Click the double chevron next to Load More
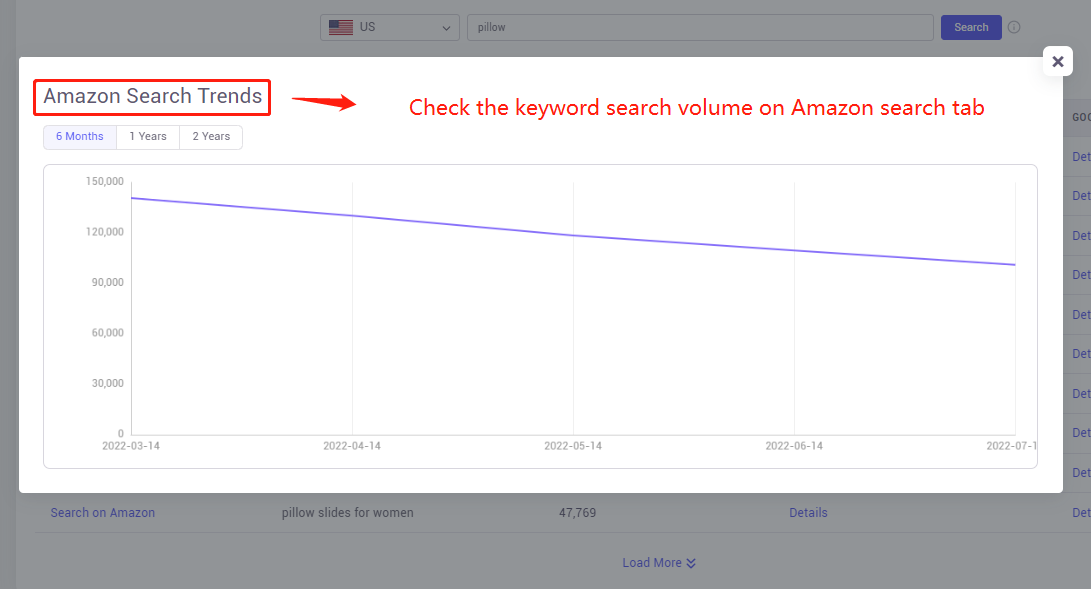Image resolution: width=1091 pixels, height=589 pixels. 691,563
